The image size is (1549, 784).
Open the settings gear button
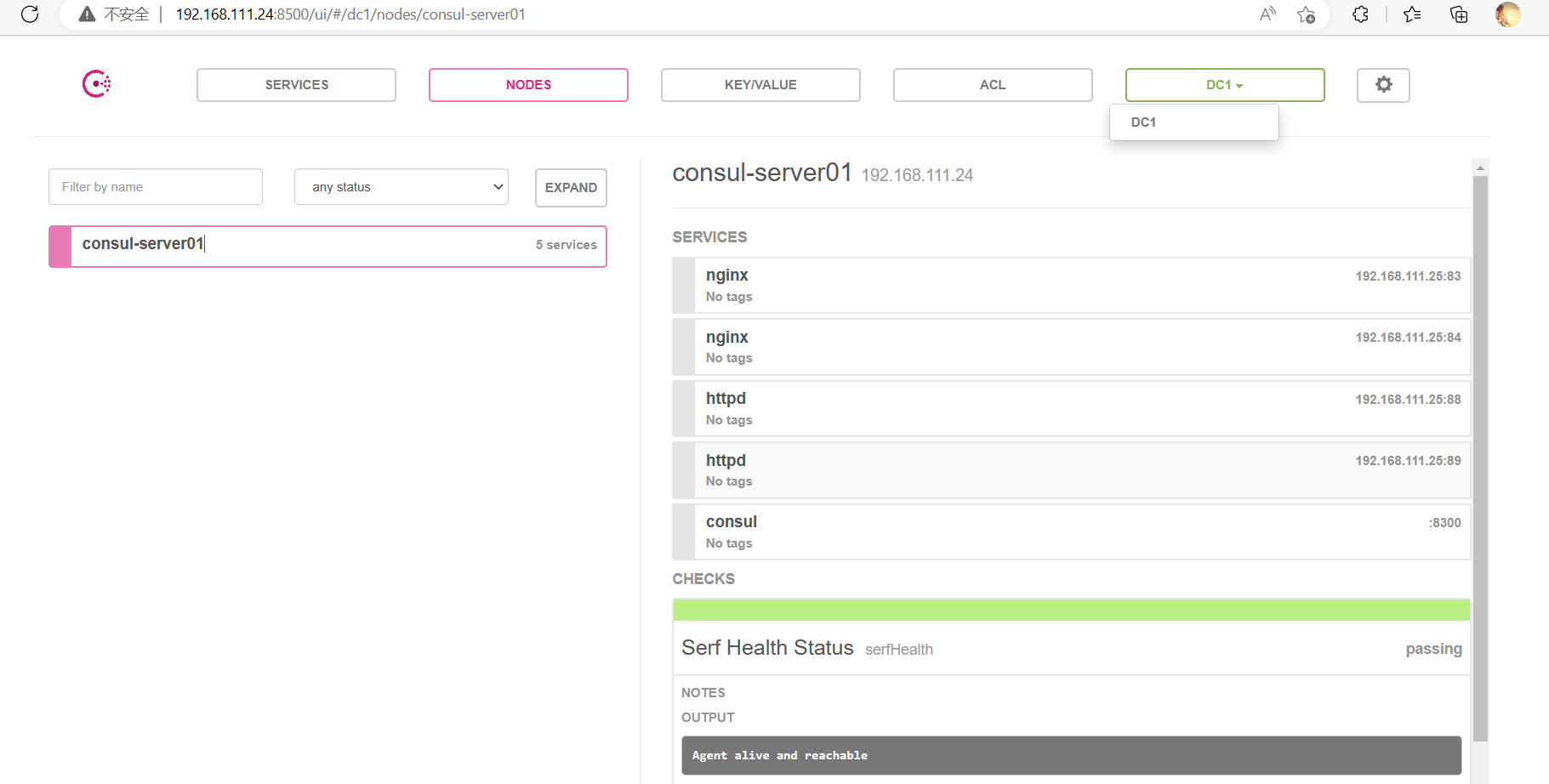pyautogui.click(x=1383, y=85)
